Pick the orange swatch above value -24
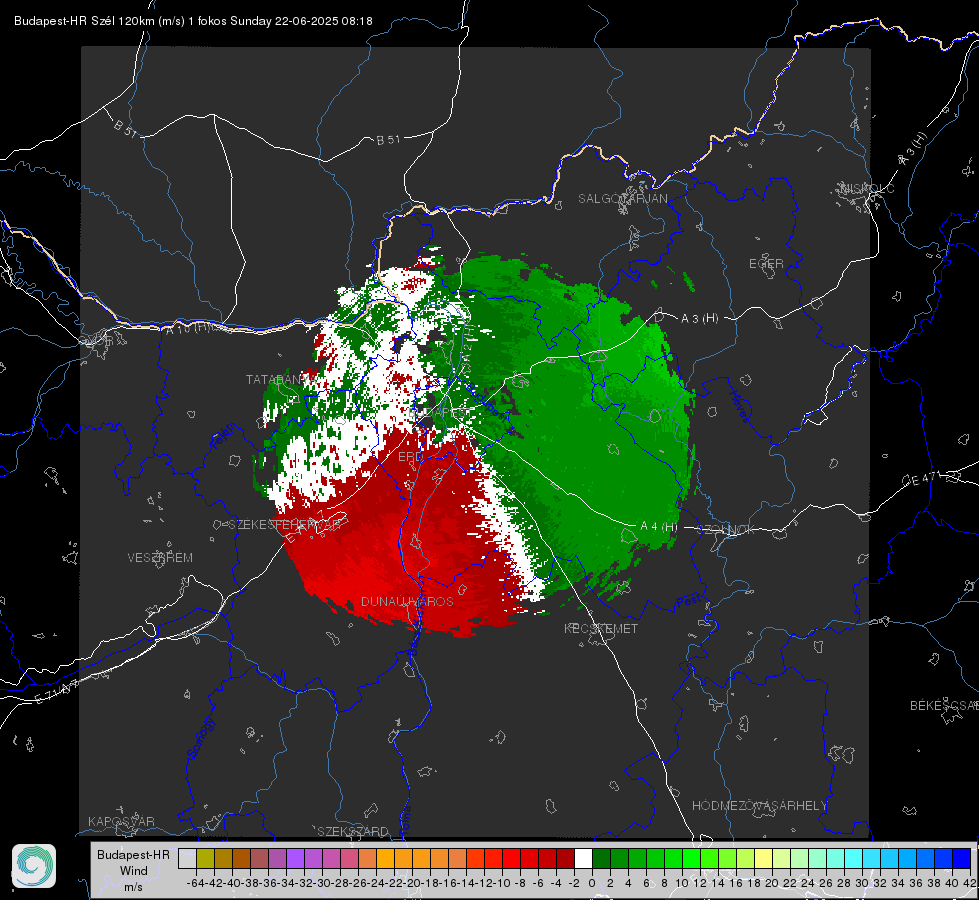This screenshot has width=979, height=900. (x=385, y=858)
